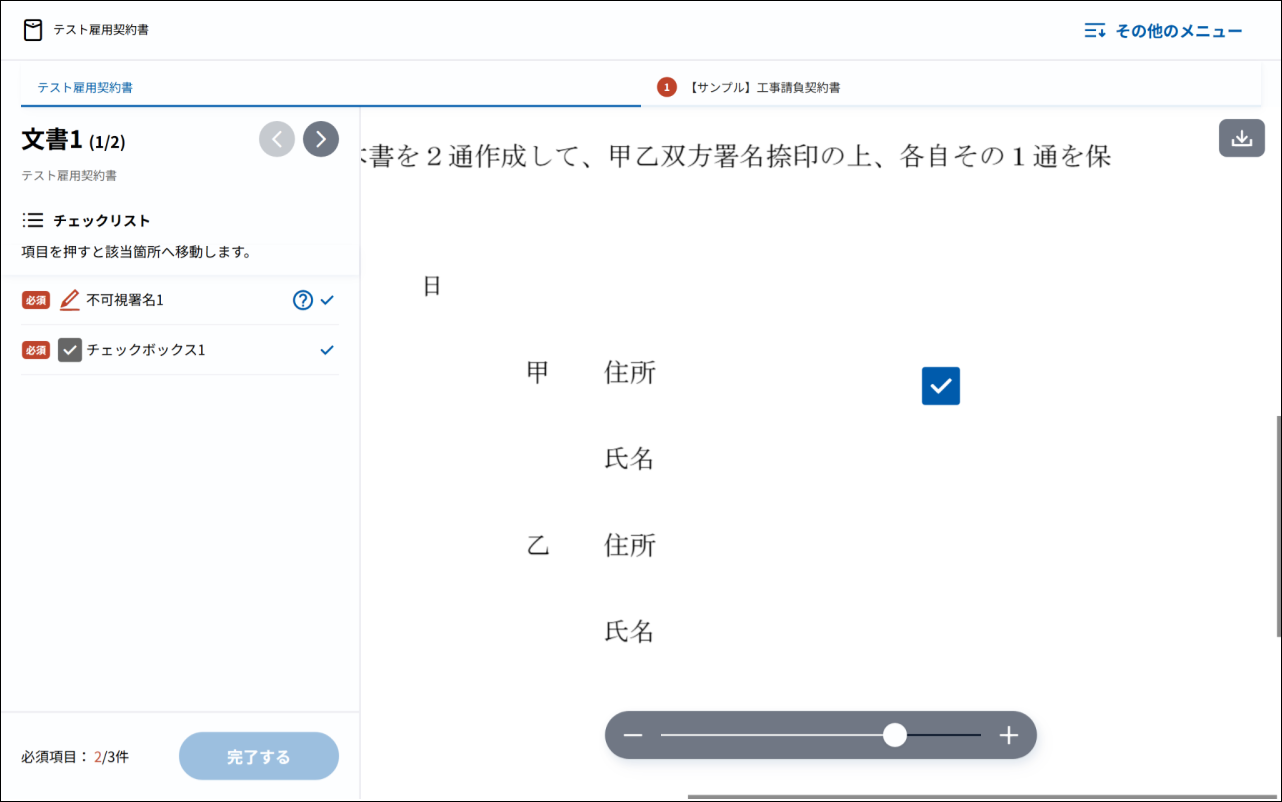Click the zoom out minus icon

click(x=633, y=736)
